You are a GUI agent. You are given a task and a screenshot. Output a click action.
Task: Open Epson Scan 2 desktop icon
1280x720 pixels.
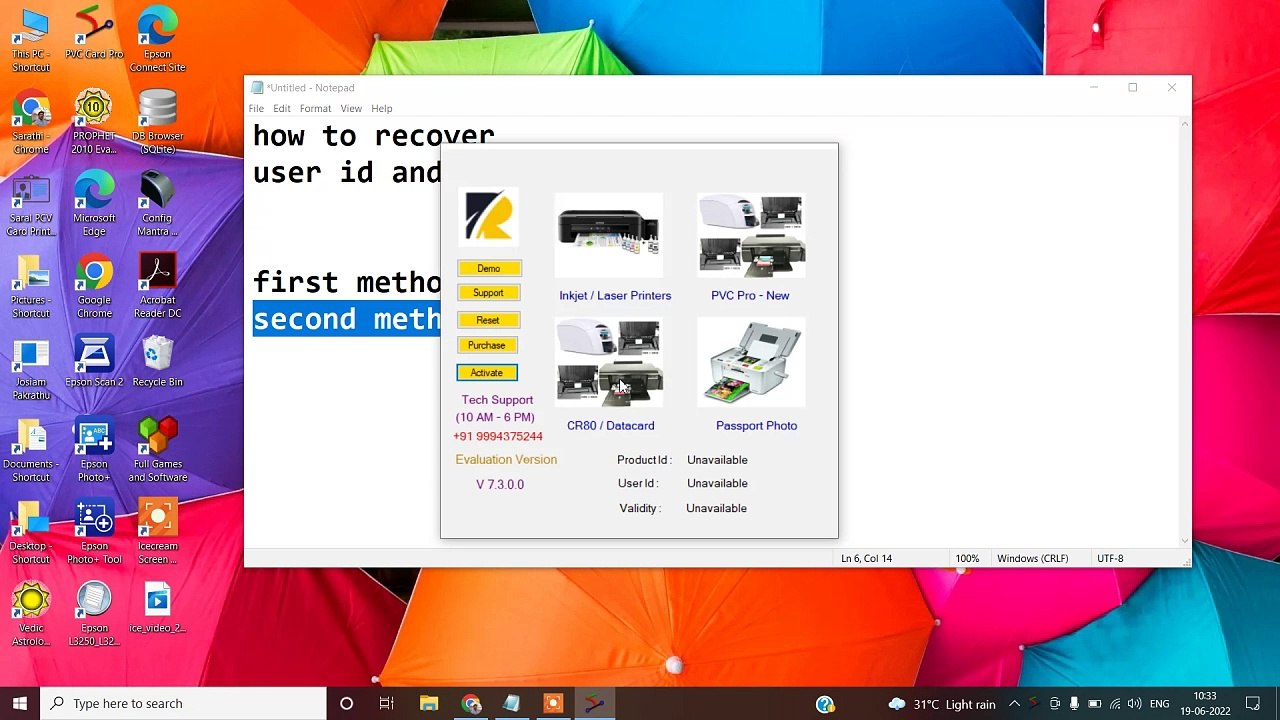tap(94, 362)
